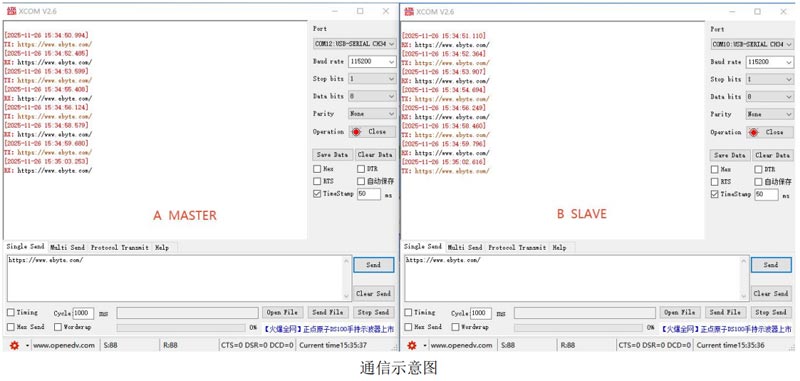Click TimeStamp interval field in slave window
The width and height of the screenshot is (800, 381).
pyautogui.click(x=766, y=194)
